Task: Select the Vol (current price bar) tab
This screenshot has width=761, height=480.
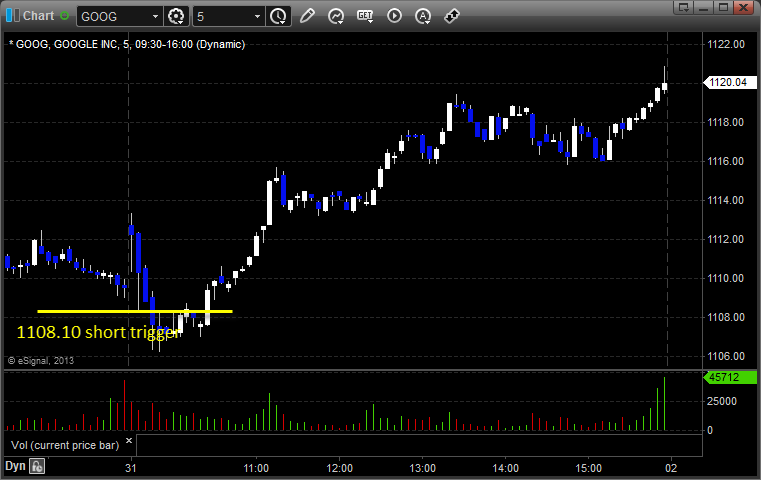Action: pos(65,445)
